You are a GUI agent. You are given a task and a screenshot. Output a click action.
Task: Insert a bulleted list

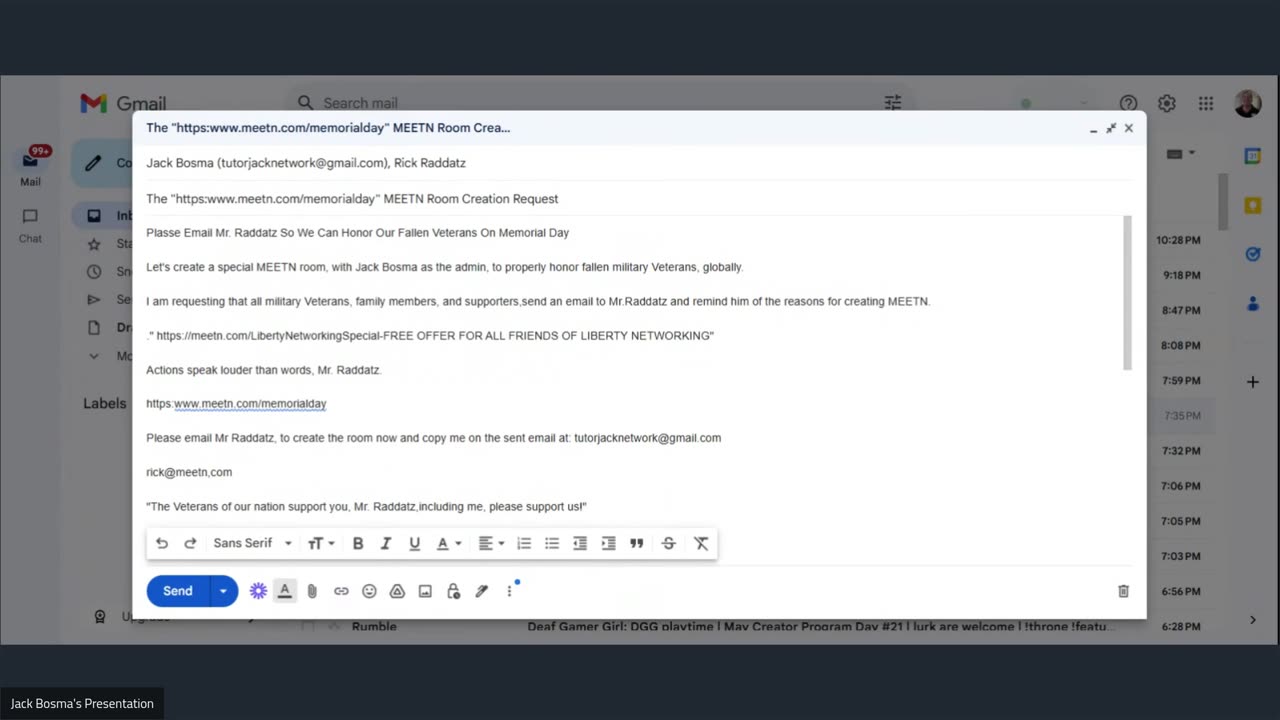coord(551,543)
